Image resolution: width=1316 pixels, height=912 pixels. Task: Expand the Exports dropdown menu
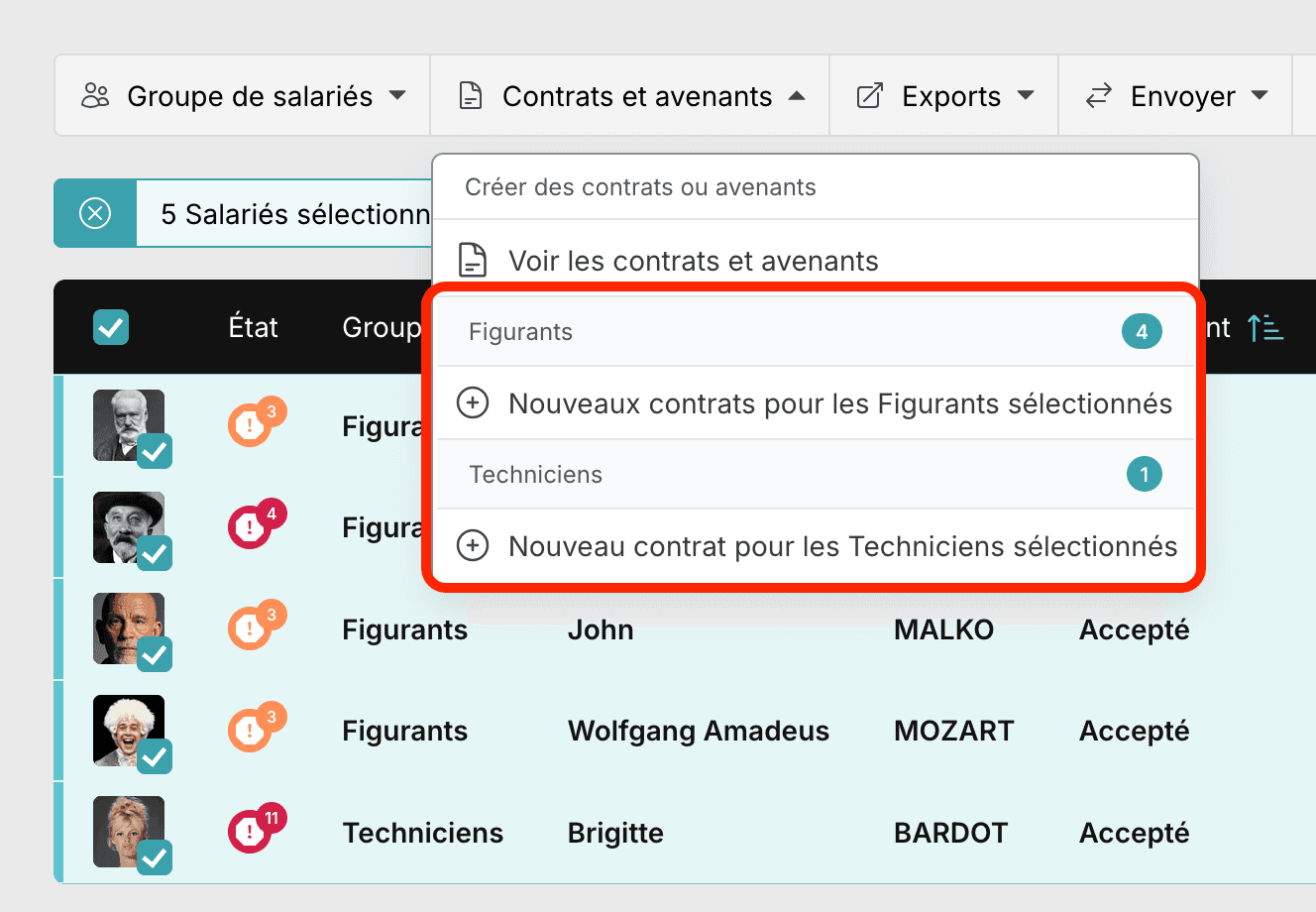click(x=944, y=96)
